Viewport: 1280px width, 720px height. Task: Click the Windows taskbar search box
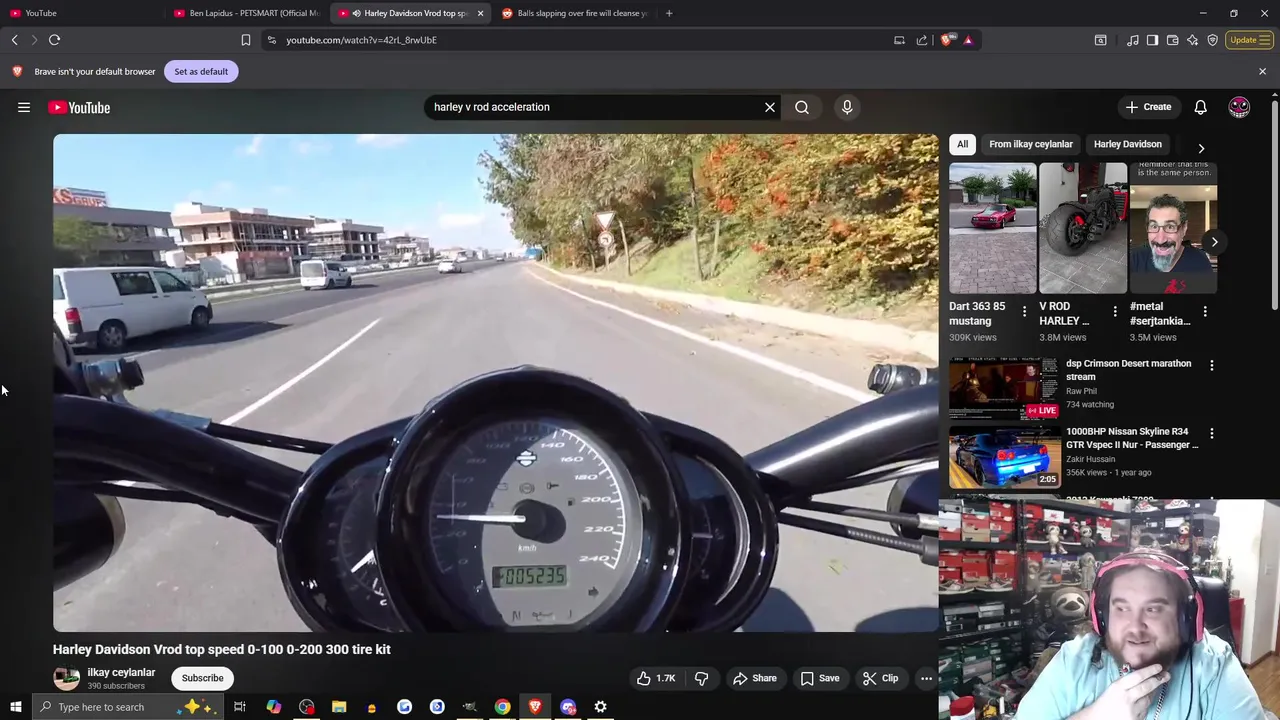click(128, 707)
